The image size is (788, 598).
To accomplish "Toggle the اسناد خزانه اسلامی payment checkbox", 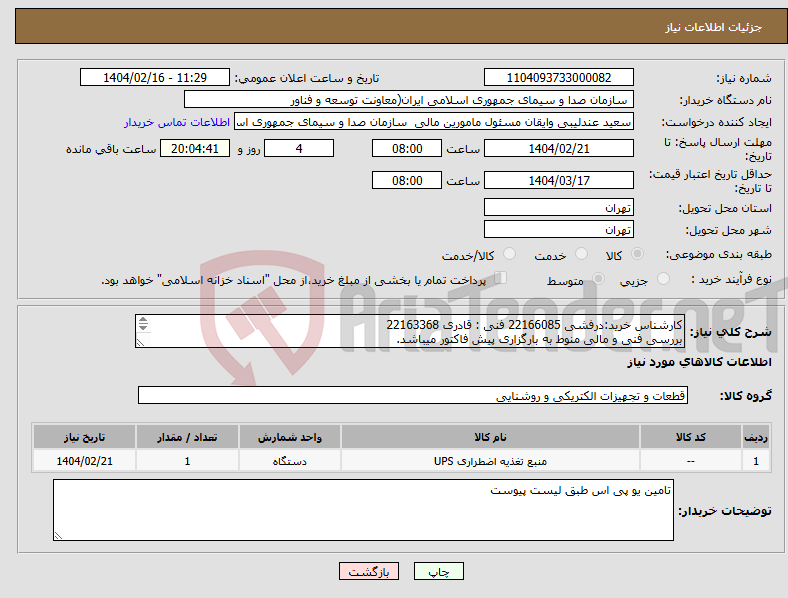I will click(x=500, y=277).
